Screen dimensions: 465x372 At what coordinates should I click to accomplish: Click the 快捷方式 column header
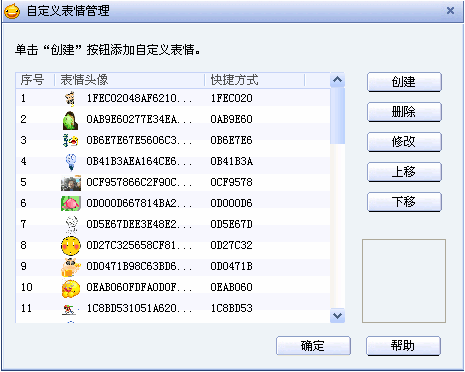[x=254, y=80]
